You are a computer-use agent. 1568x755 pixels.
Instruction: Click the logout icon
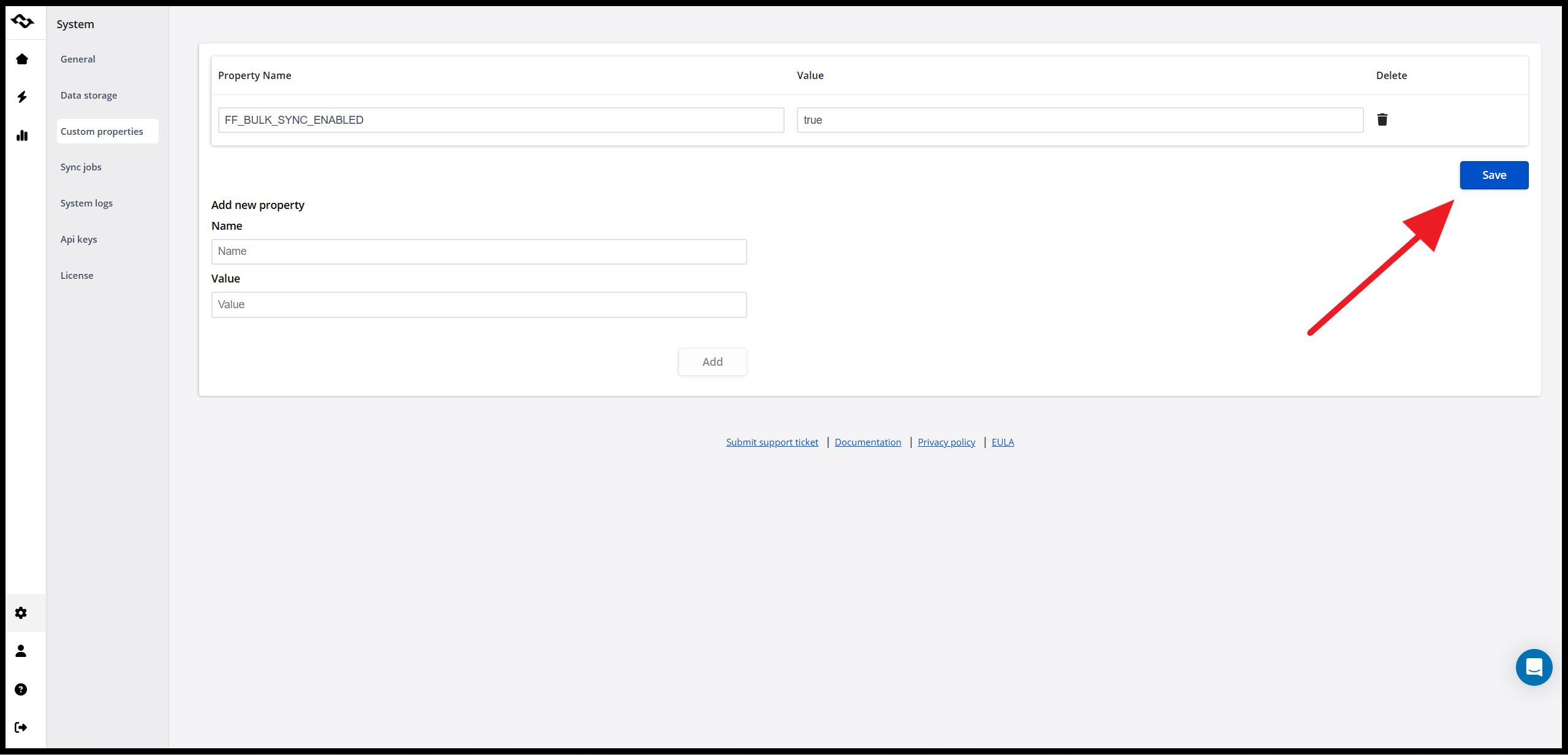point(21,727)
